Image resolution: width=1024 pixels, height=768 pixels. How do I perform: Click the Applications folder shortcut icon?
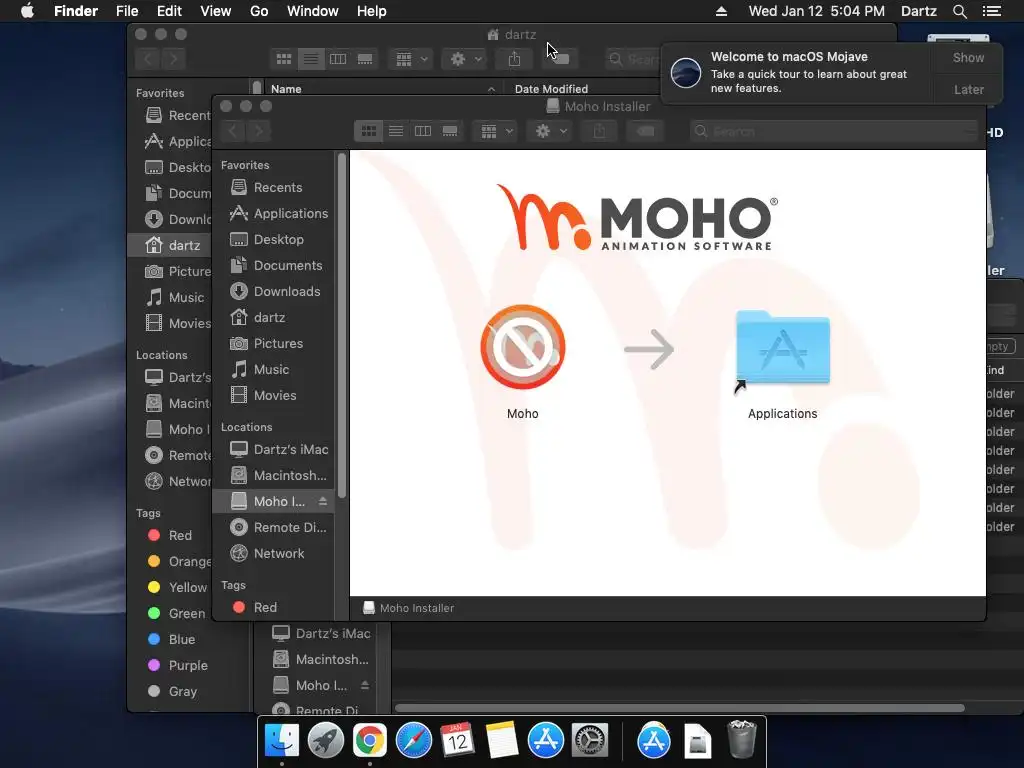(782, 350)
